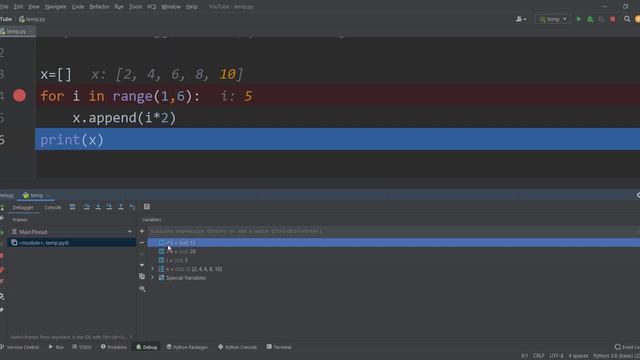
Task: Click the red Stop icon in debug sidebar
Action: click(2, 256)
